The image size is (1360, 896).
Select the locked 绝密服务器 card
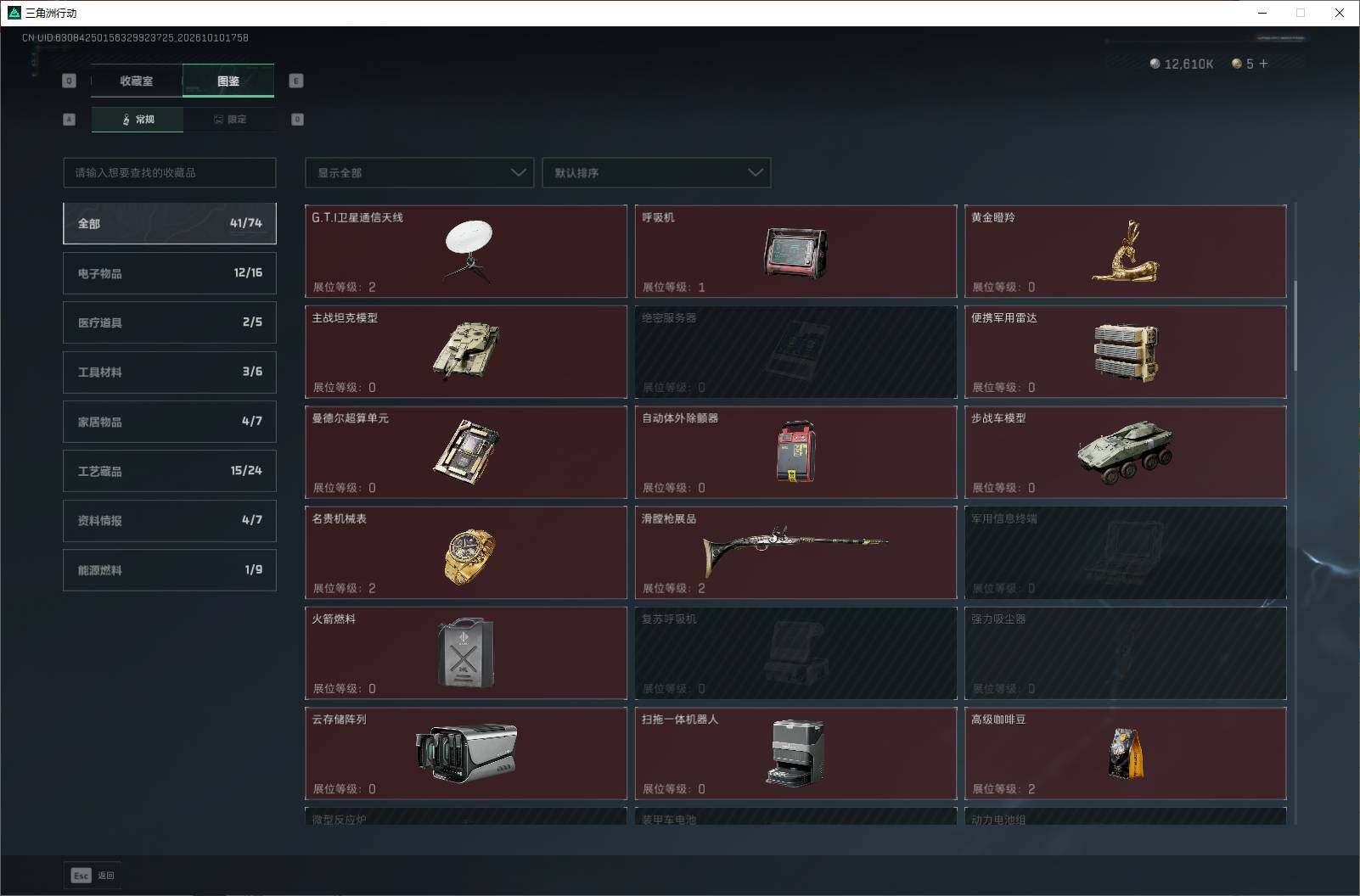pyautogui.click(x=795, y=351)
